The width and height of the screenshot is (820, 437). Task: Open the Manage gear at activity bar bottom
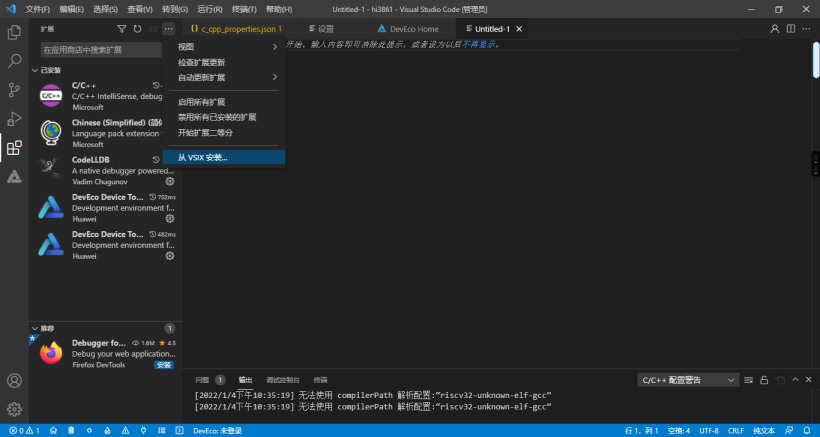[x=14, y=409]
